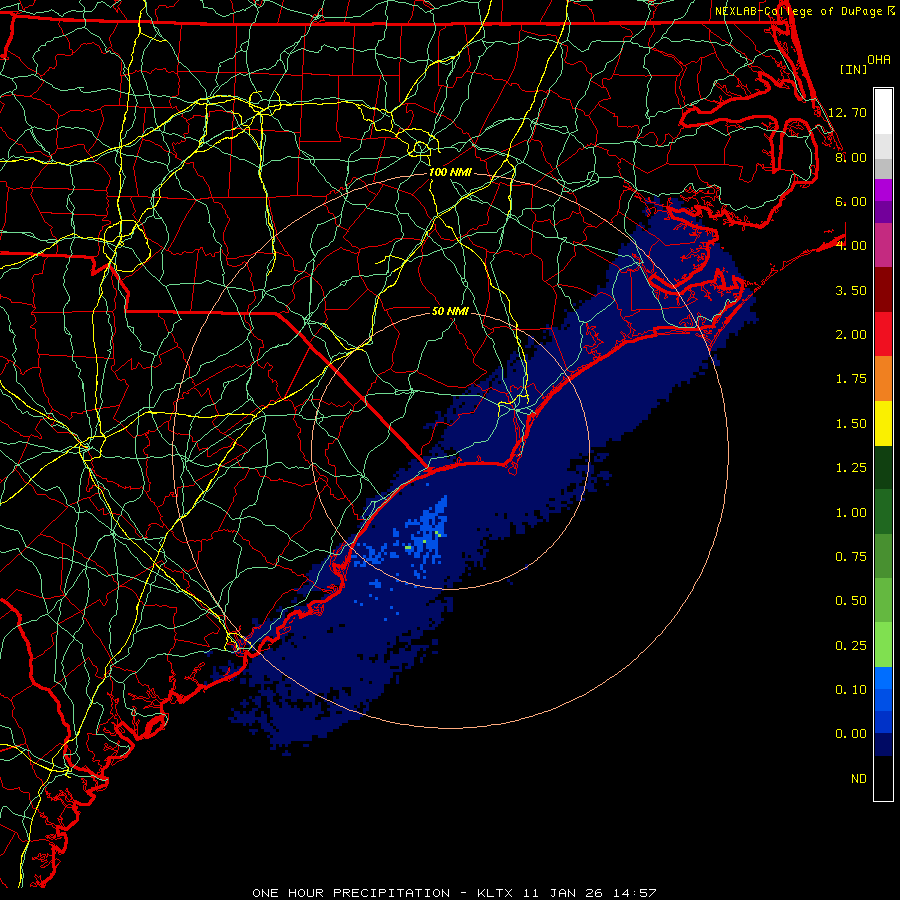
Task: Click the "1.50" legend value
Action: 851,424
